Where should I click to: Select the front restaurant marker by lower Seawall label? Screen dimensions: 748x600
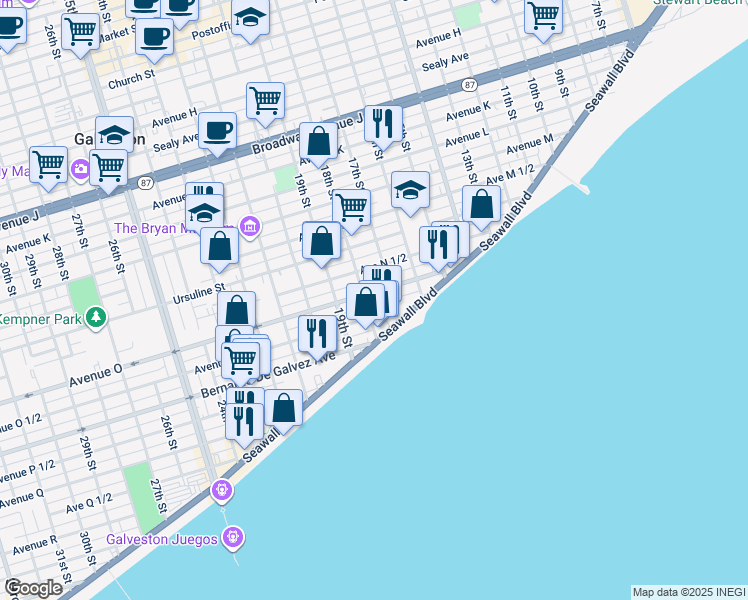point(244,422)
